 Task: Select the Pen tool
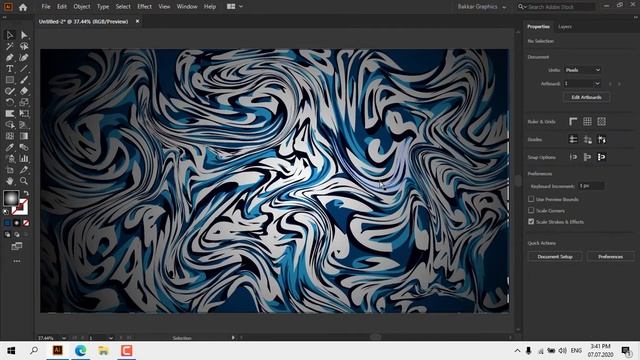point(9,58)
